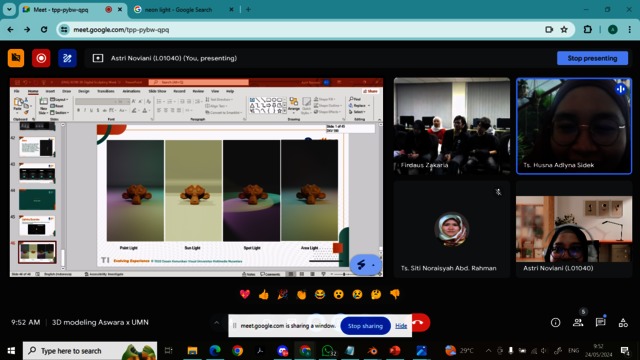Open the activities shapes icon
The height and width of the screenshot is (360, 640).
(623, 322)
